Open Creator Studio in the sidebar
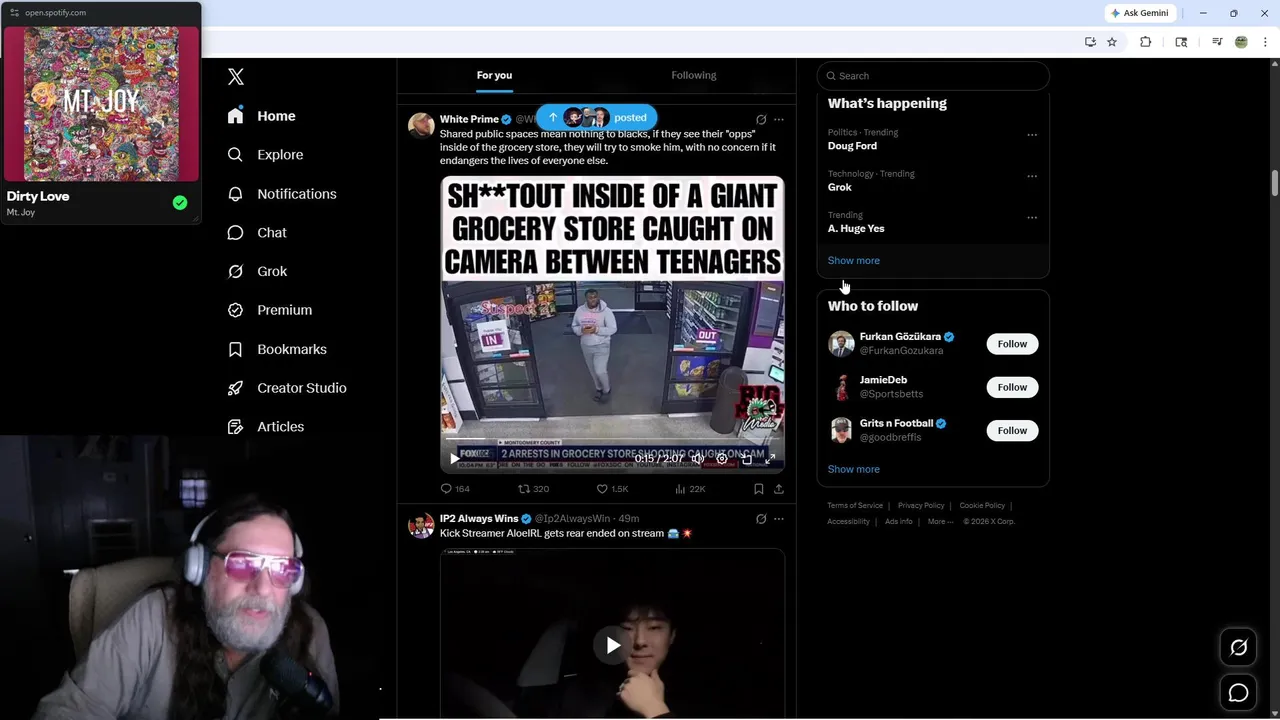The image size is (1280, 720). click(x=287, y=388)
